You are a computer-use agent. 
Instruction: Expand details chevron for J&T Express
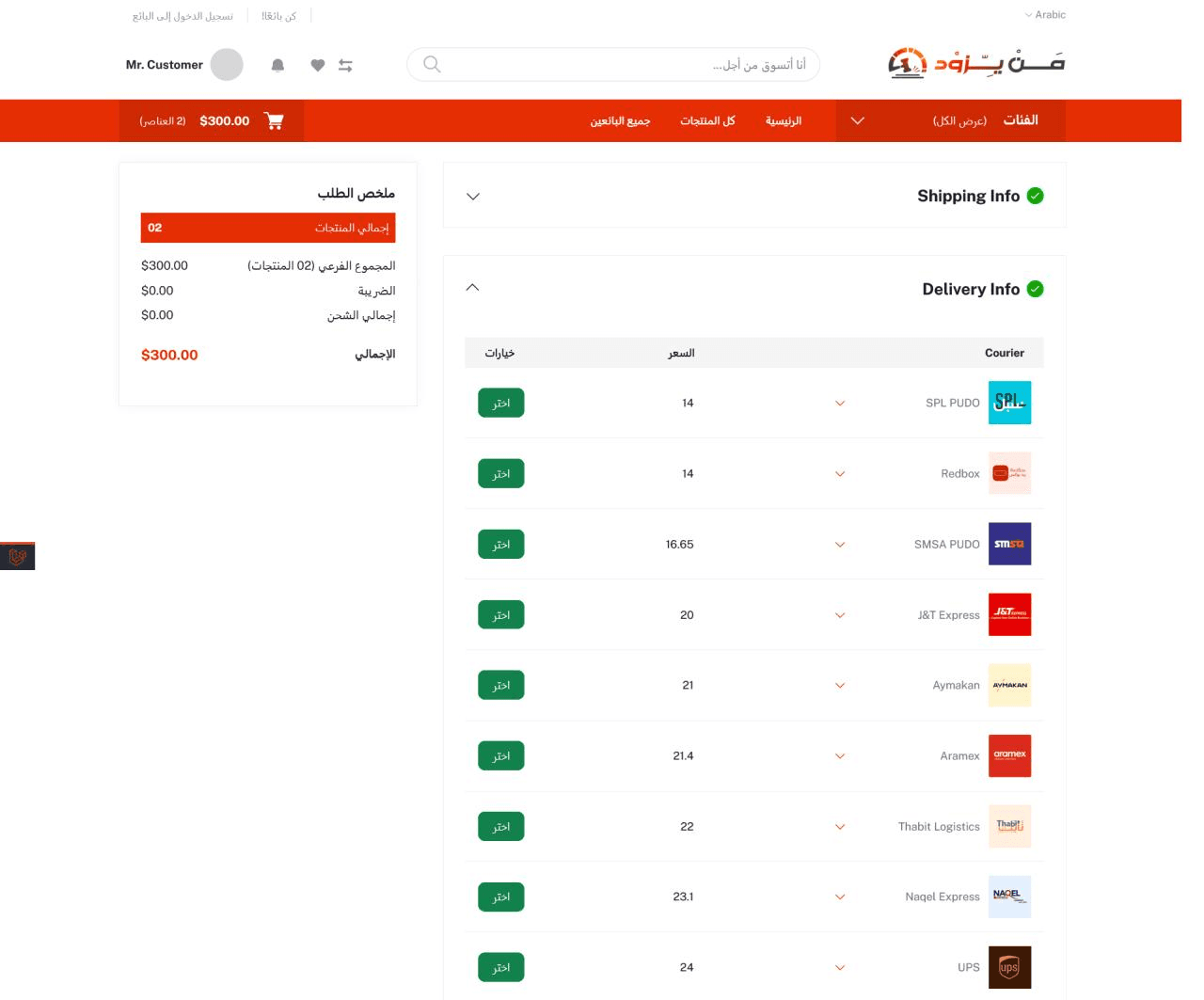click(x=840, y=614)
